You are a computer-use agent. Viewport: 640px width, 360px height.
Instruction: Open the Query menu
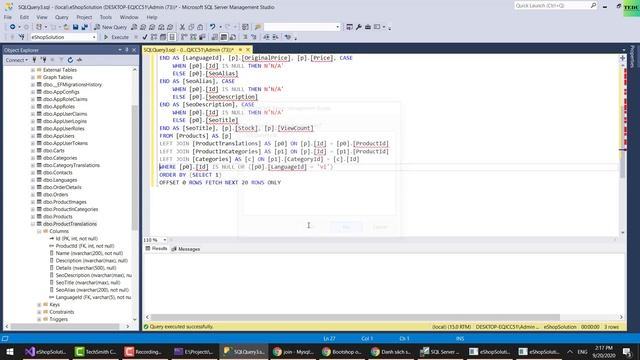point(62,17)
